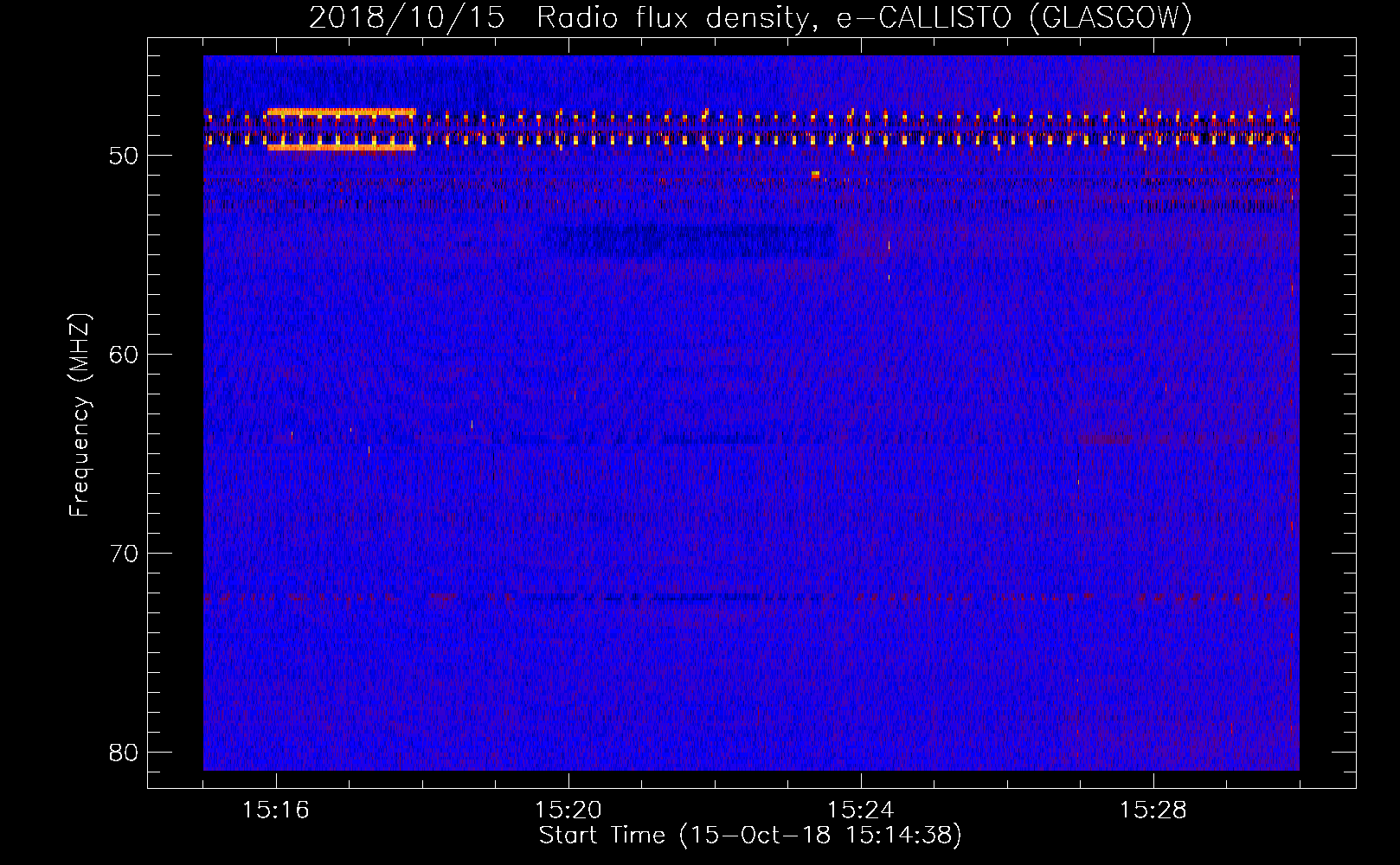Click the 15:24 time tick label
Viewport: 1400px width, 865px height.
(861, 811)
